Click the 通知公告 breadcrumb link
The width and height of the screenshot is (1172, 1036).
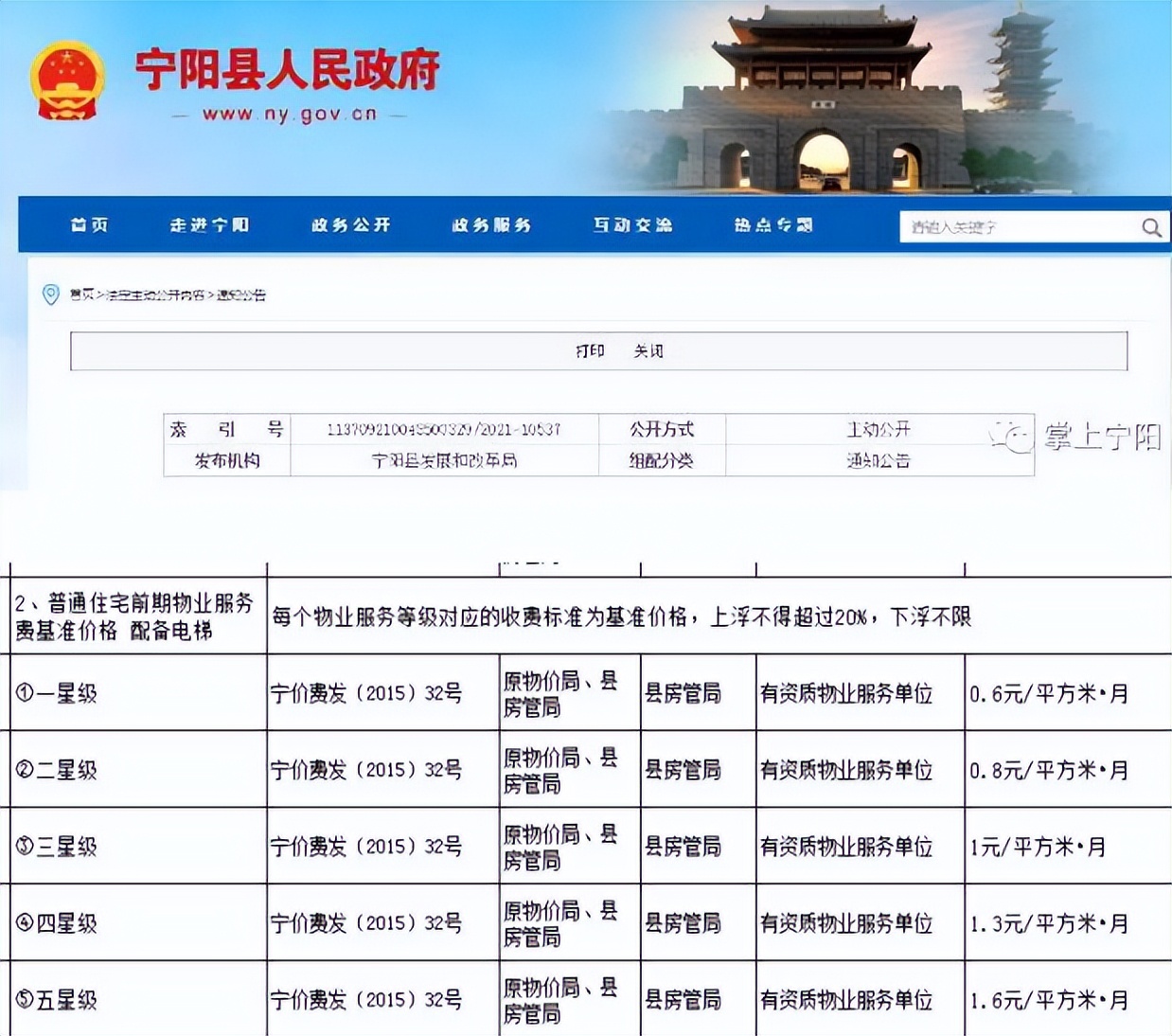[x=242, y=295]
